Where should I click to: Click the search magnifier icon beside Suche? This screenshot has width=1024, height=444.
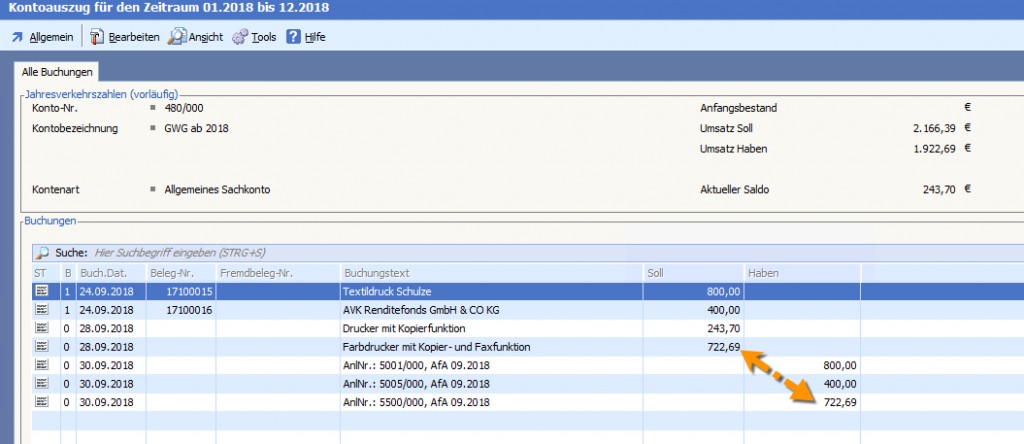42,253
